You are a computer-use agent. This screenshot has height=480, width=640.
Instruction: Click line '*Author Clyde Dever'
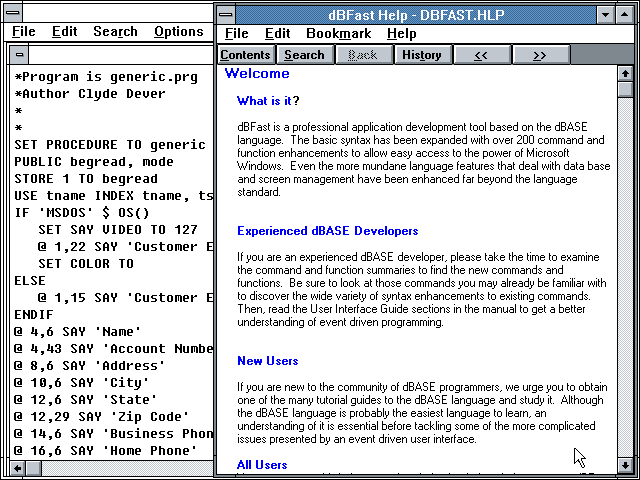[90, 94]
